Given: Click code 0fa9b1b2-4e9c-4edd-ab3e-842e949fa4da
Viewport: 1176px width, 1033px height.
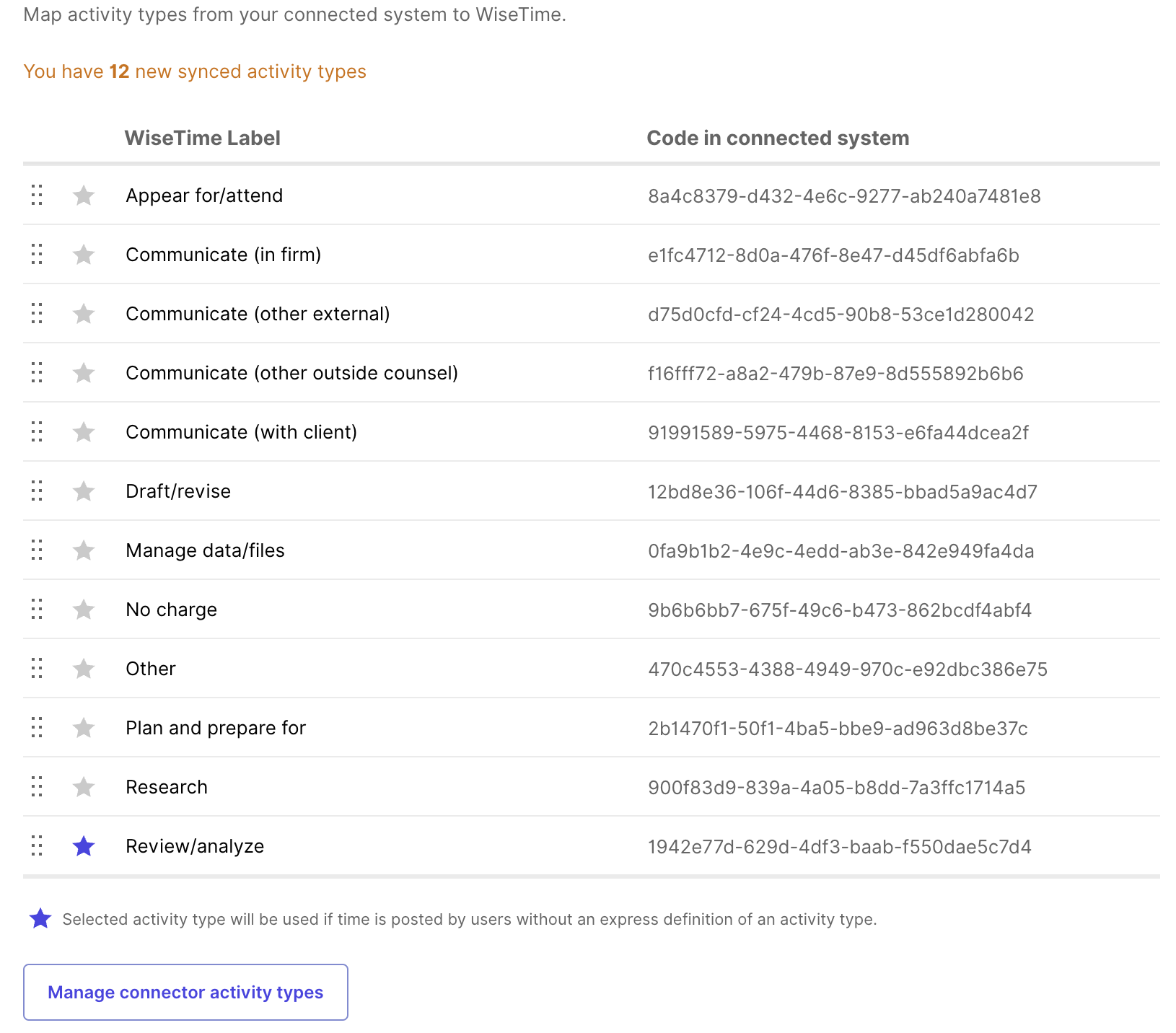Looking at the screenshot, I should [x=841, y=551].
